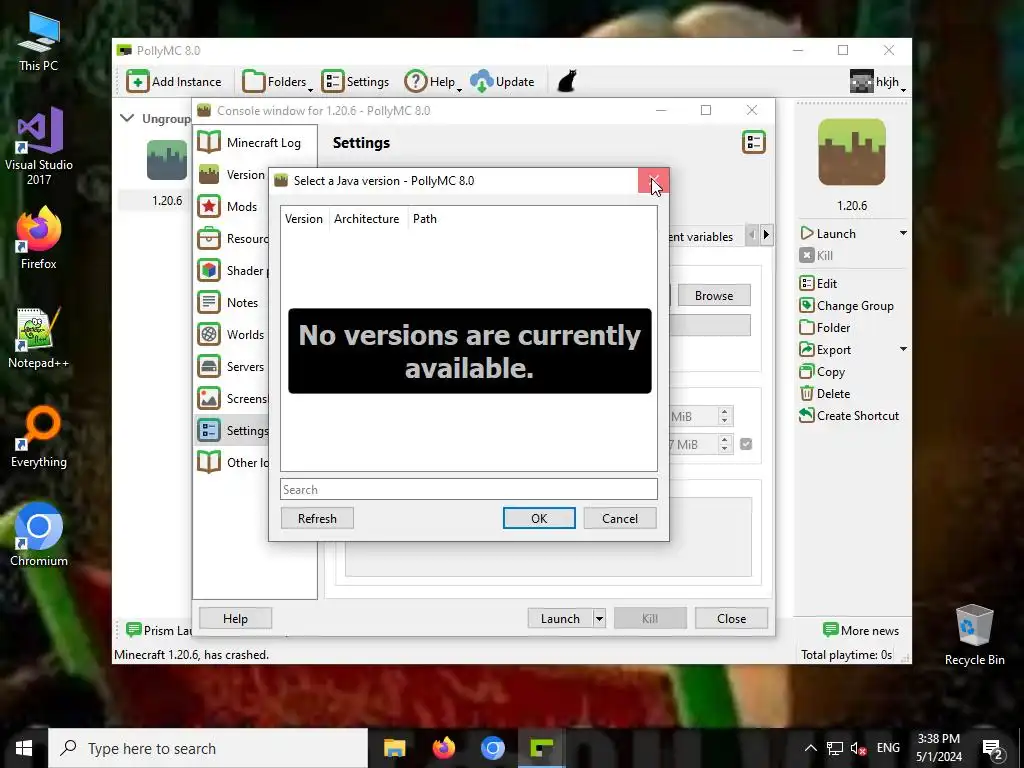Select the Settings page in console sidebar
The height and width of the screenshot is (768, 1024).
[x=232, y=430]
